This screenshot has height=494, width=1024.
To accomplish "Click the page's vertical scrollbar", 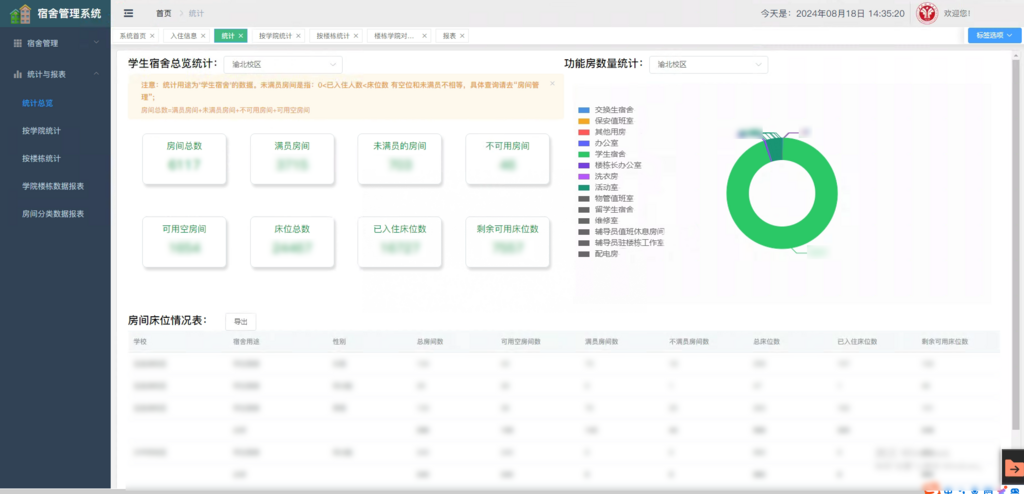I will (x=1016, y=242).
